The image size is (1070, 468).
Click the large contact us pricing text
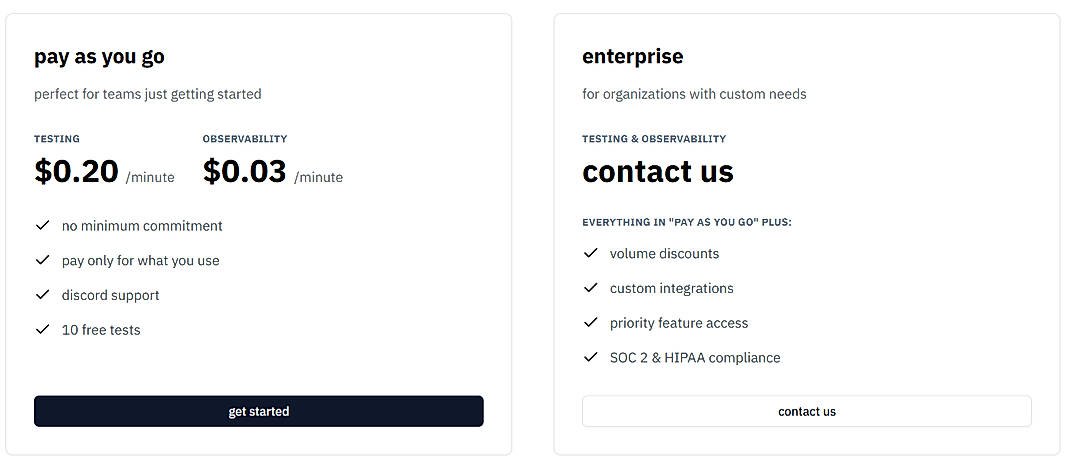(x=657, y=172)
